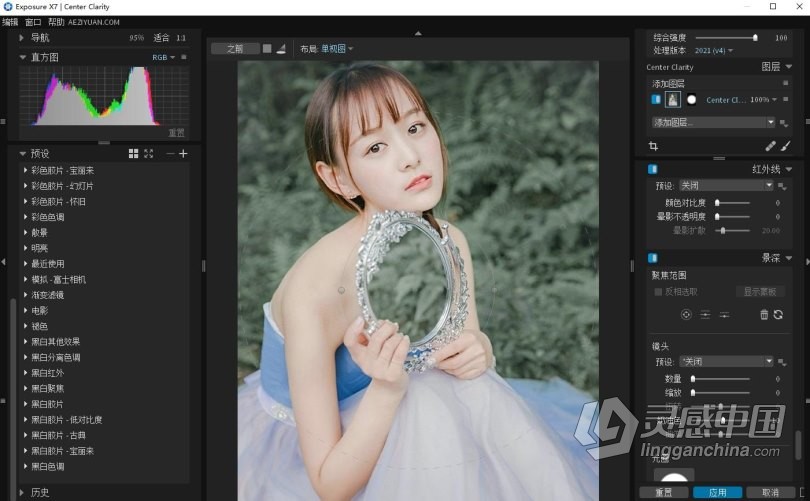810x501 pixels.
Task: Delete focus region with trash icon
Action: tap(764, 314)
